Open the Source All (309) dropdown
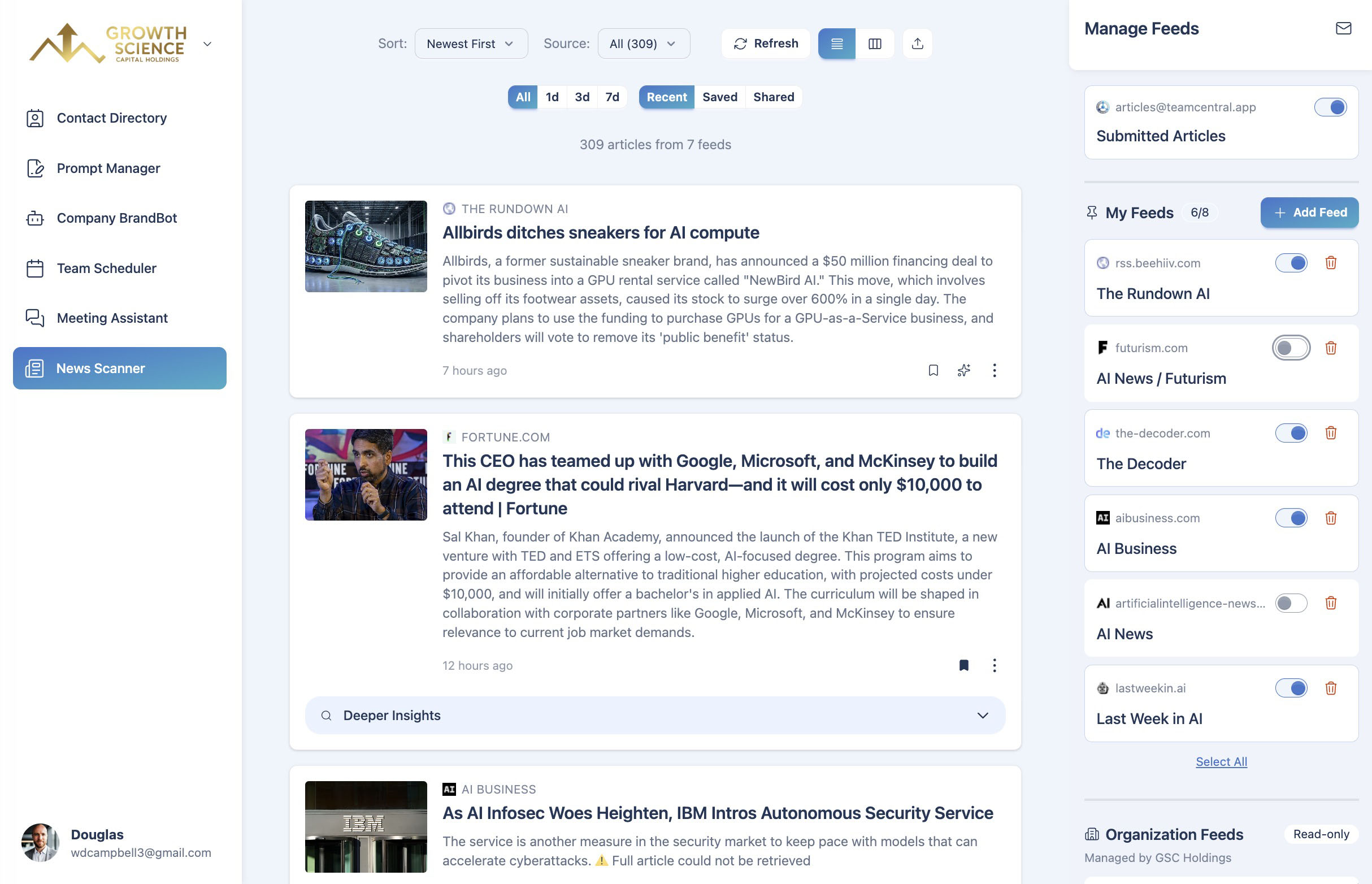This screenshot has height=884, width=1372. click(643, 44)
